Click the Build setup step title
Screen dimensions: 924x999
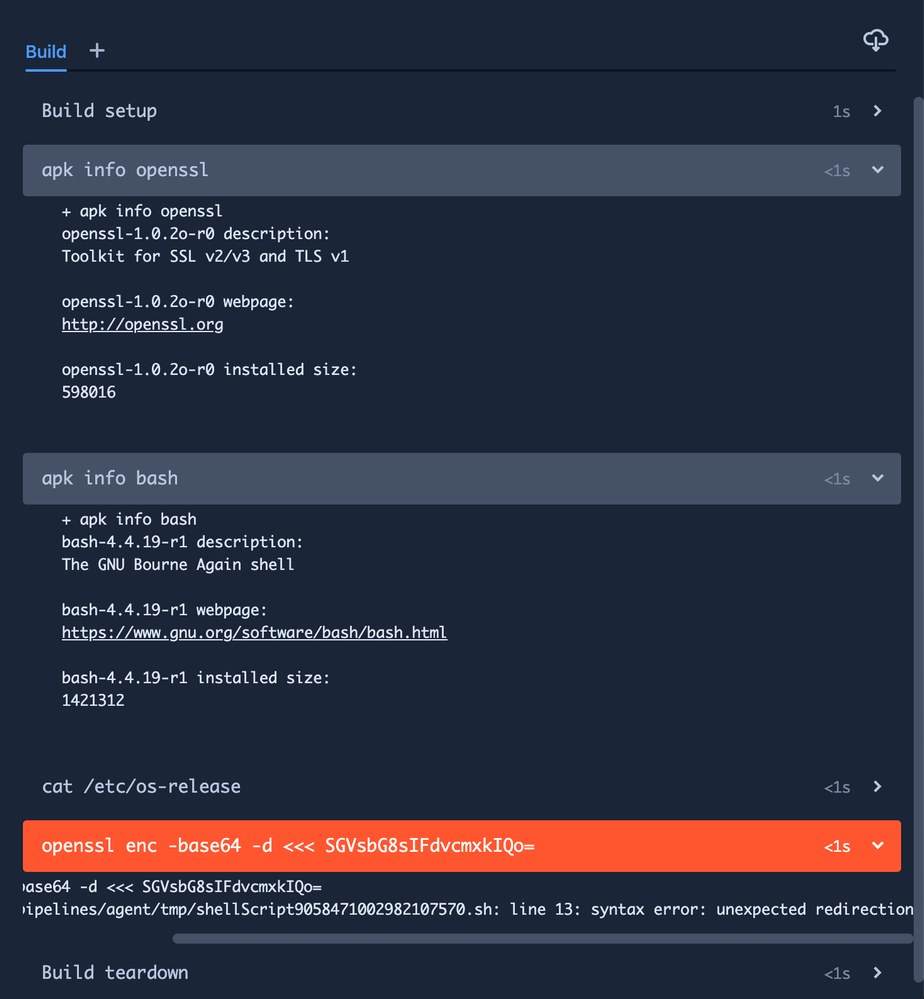(x=99, y=111)
